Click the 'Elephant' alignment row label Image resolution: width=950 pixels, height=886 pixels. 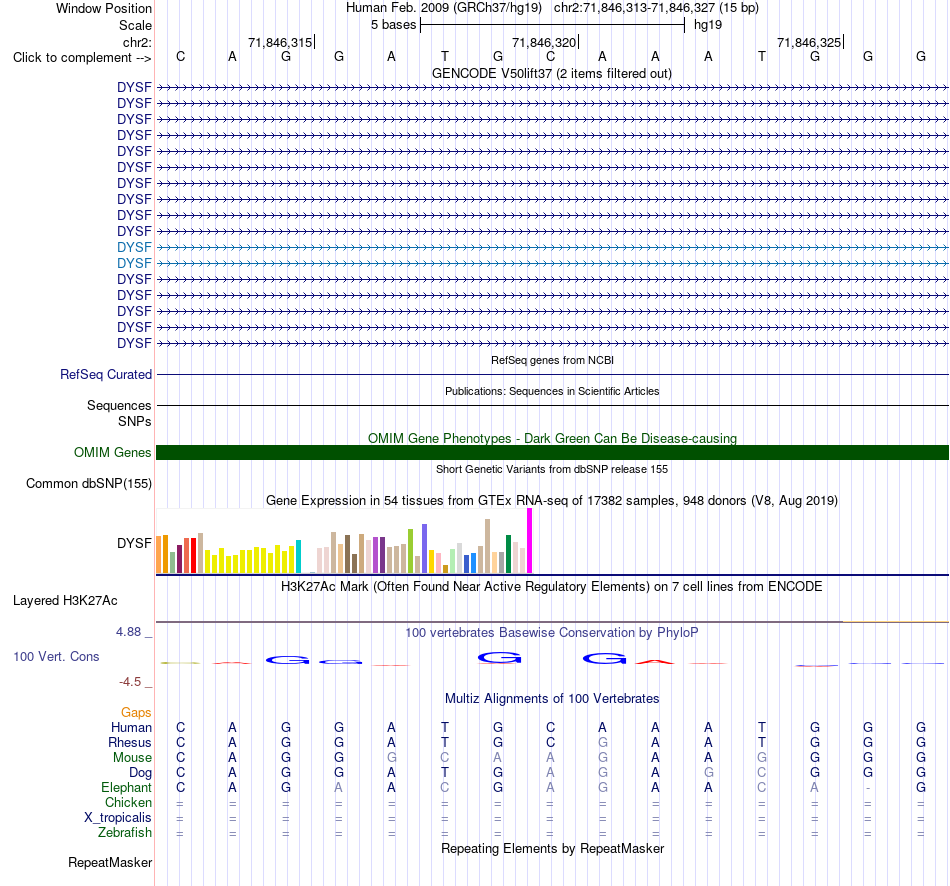click(126, 787)
